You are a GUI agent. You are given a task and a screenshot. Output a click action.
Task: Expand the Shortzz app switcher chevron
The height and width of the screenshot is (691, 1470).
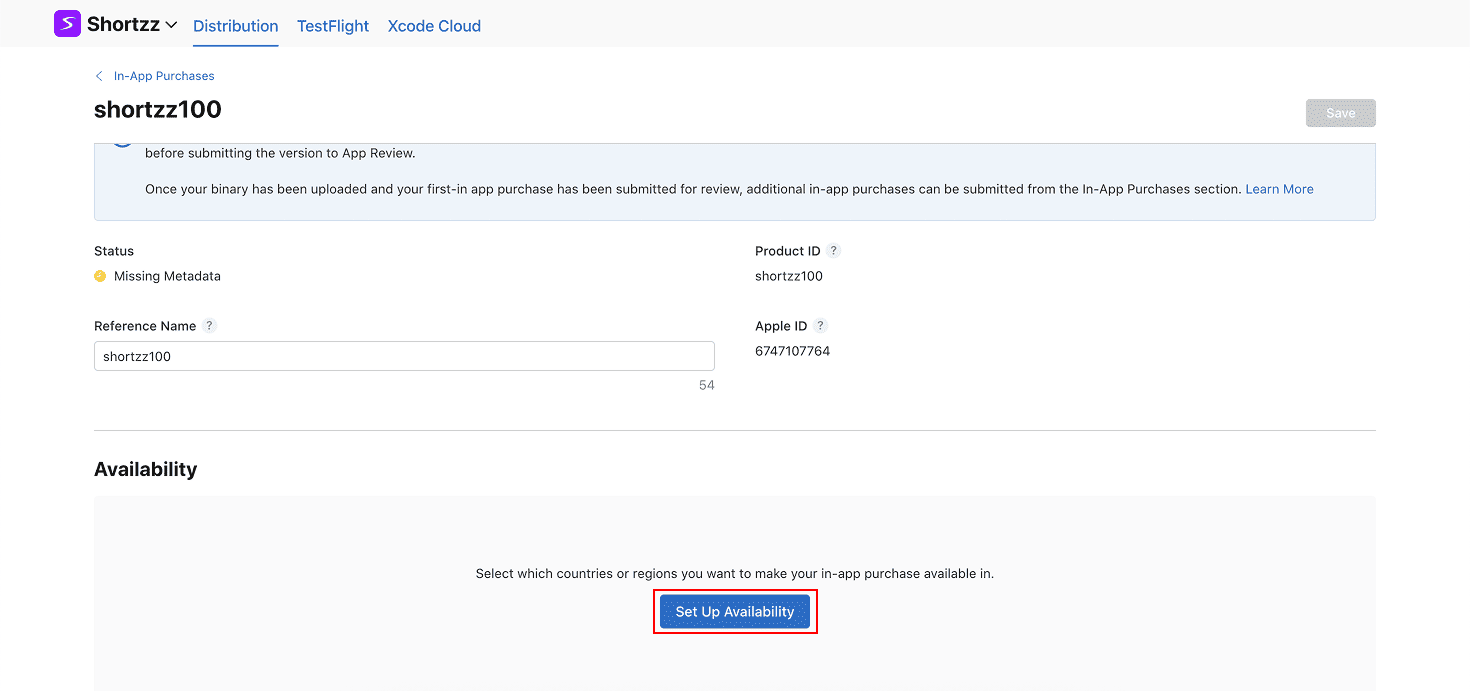pos(171,25)
